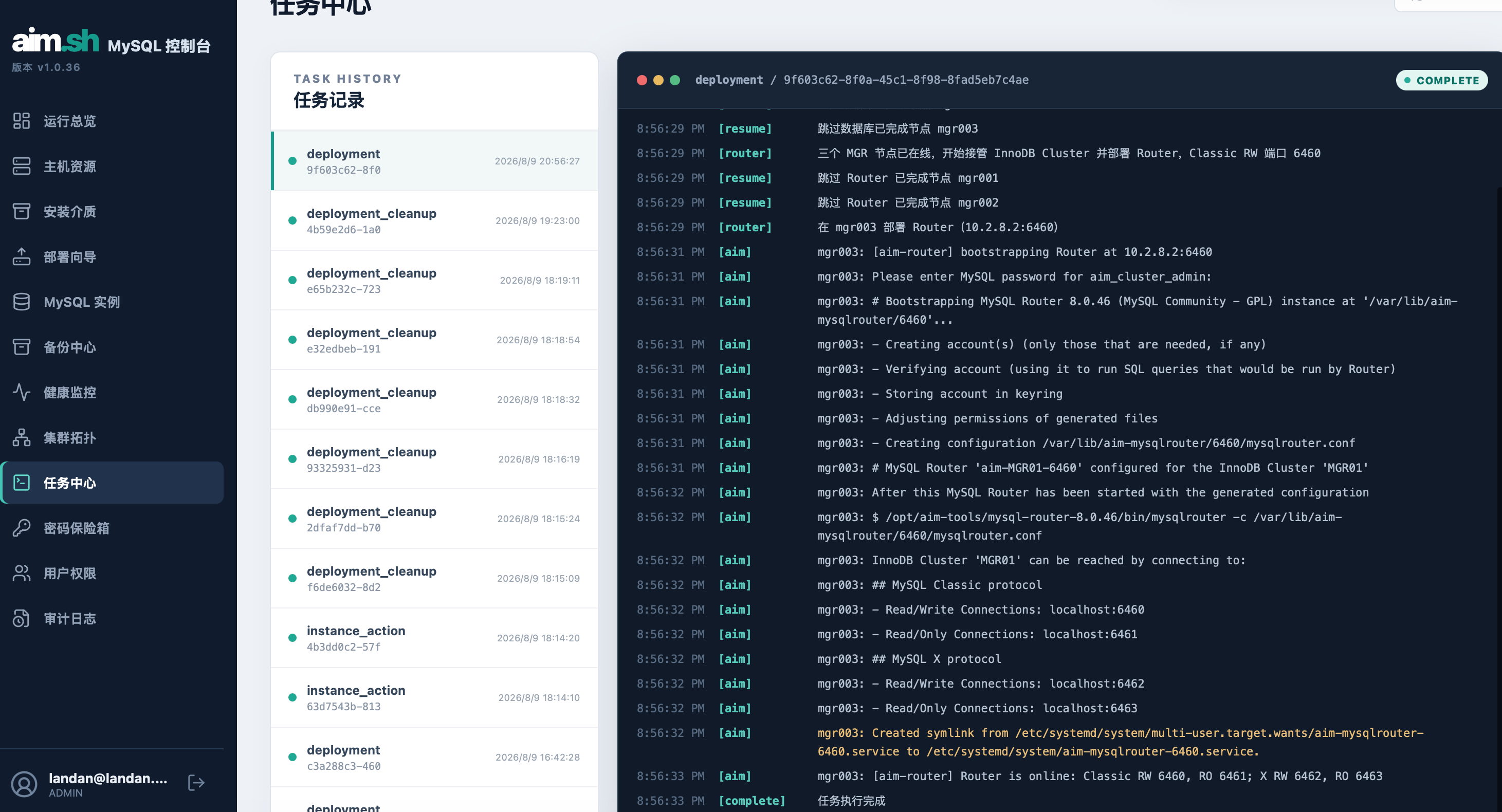Click the 任务记录 heading
The width and height of the screenshot is (1502, 812).
click(329, 100)
